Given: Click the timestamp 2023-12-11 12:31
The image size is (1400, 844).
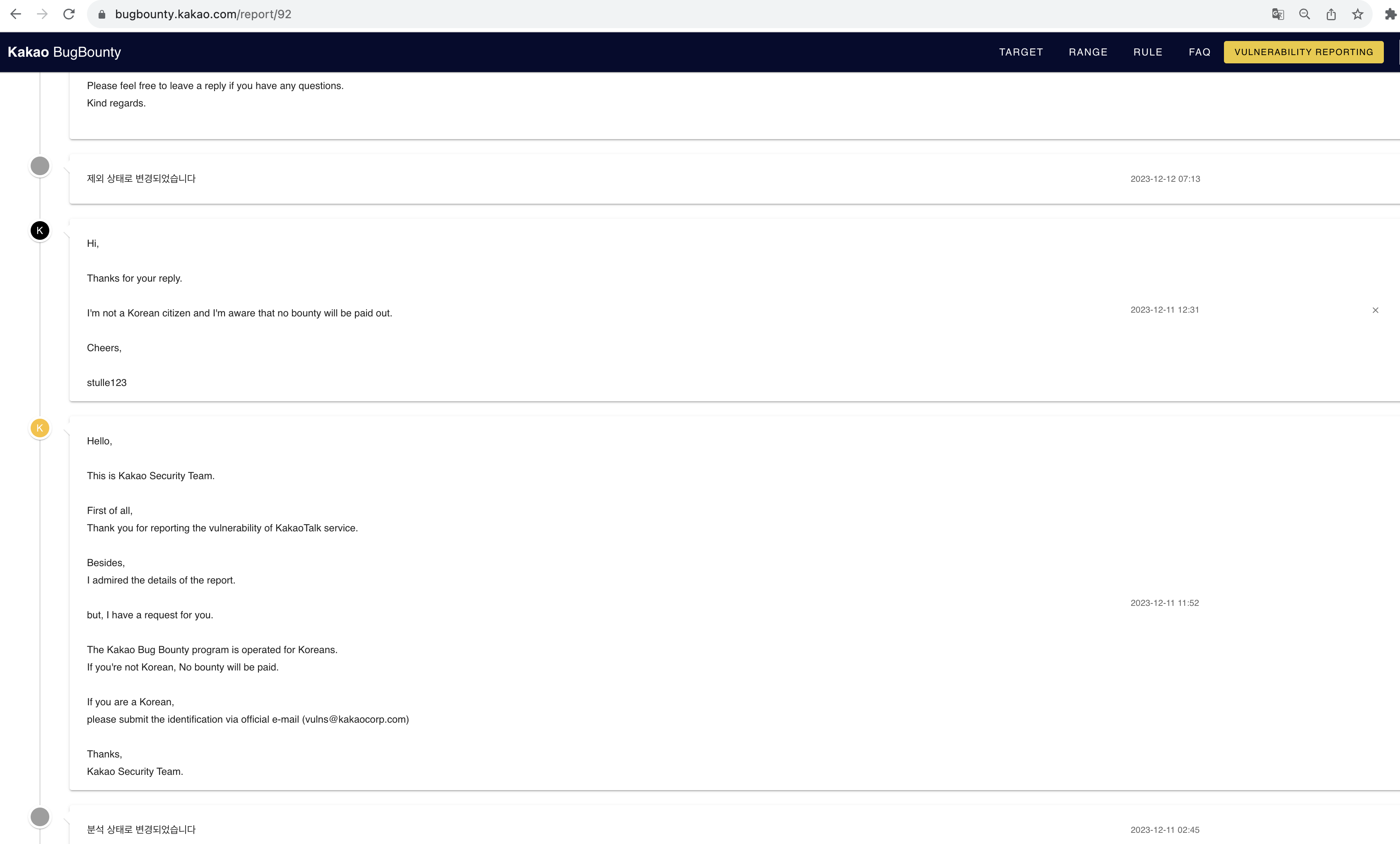Looking at the screenshot, I should [x=1164, y=309].
